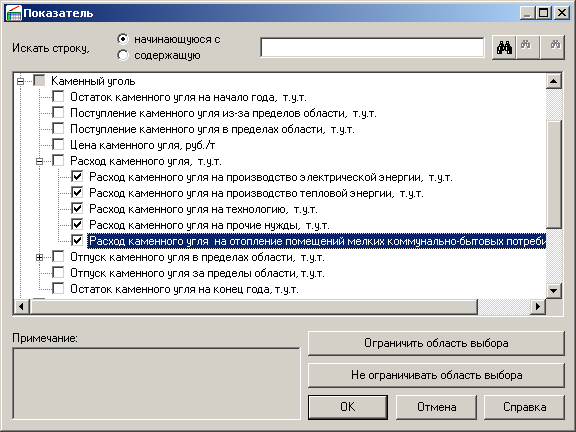This screenshot has height=432, width=576.
Task: Collapse the Каменный уголь tree node
Action: [21, 81]
